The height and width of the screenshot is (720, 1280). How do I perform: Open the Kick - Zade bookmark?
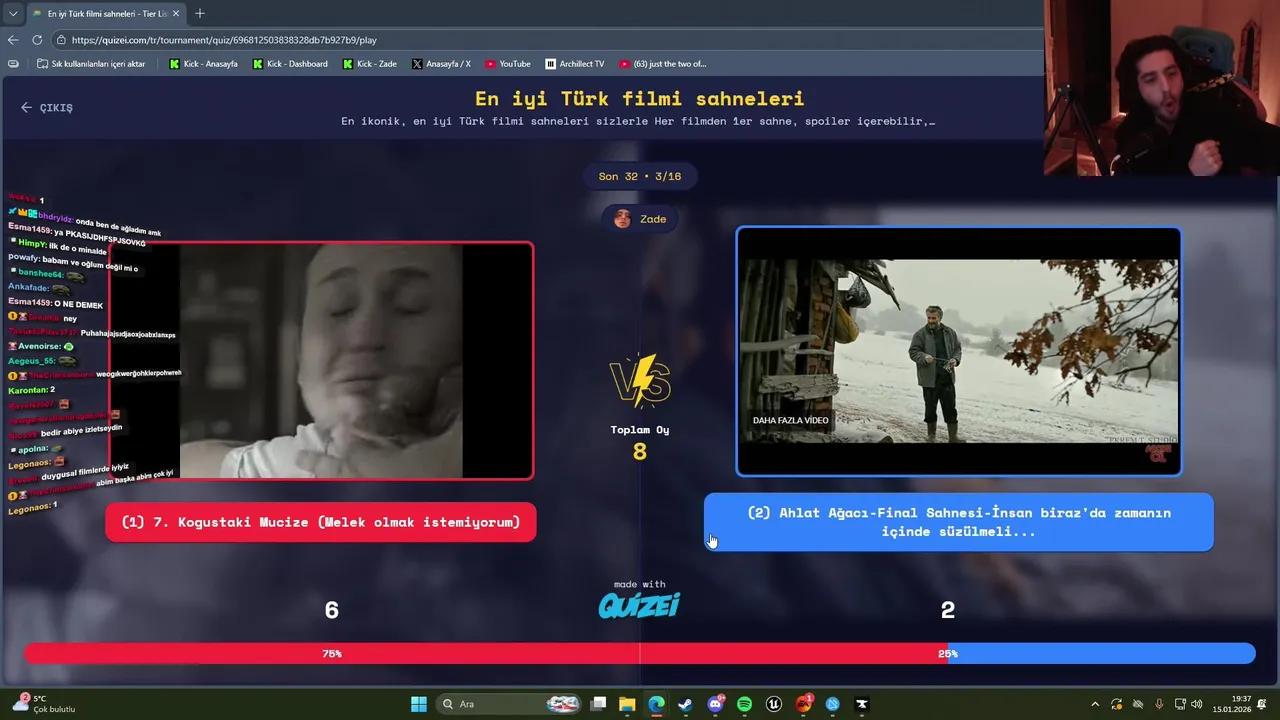[x=370, y=64]
